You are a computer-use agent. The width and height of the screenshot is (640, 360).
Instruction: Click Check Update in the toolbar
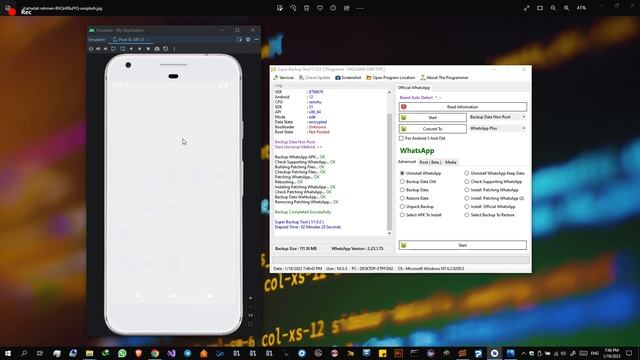coord(314,78)
